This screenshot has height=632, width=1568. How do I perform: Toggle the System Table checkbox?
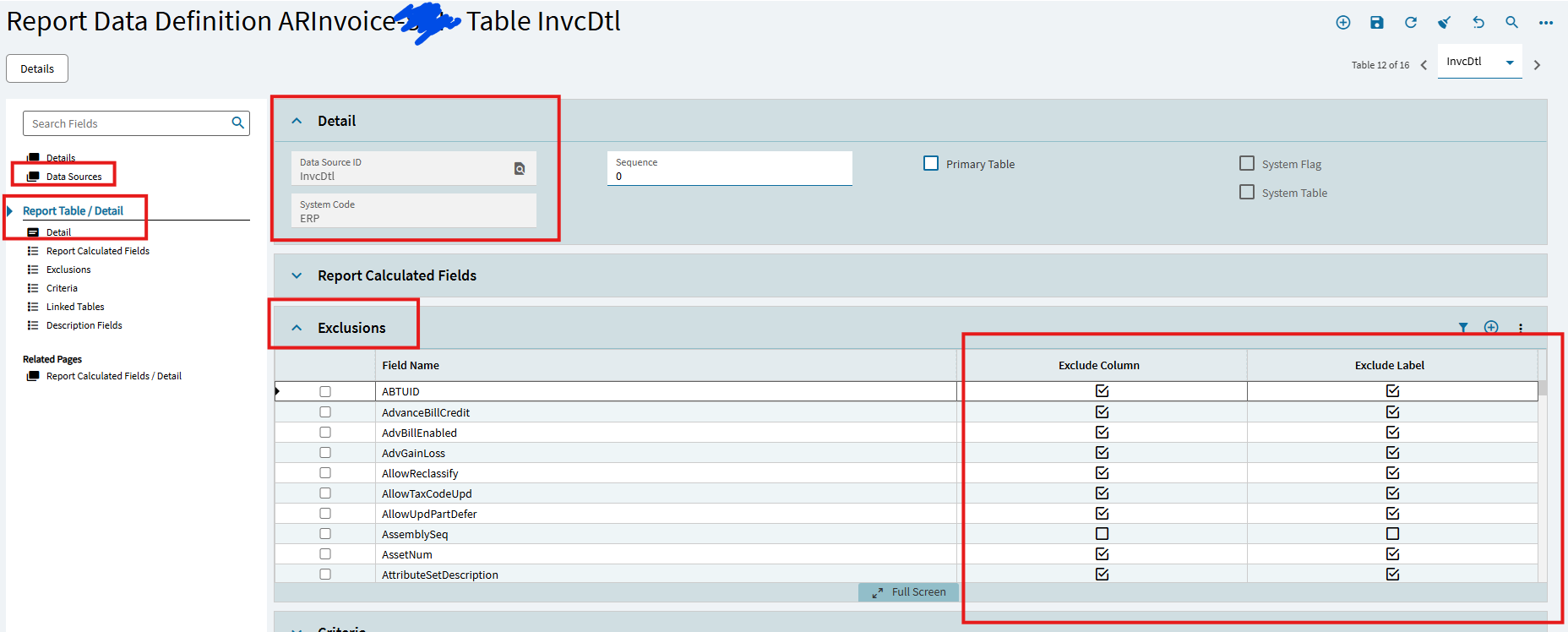tap(1247, 192)
